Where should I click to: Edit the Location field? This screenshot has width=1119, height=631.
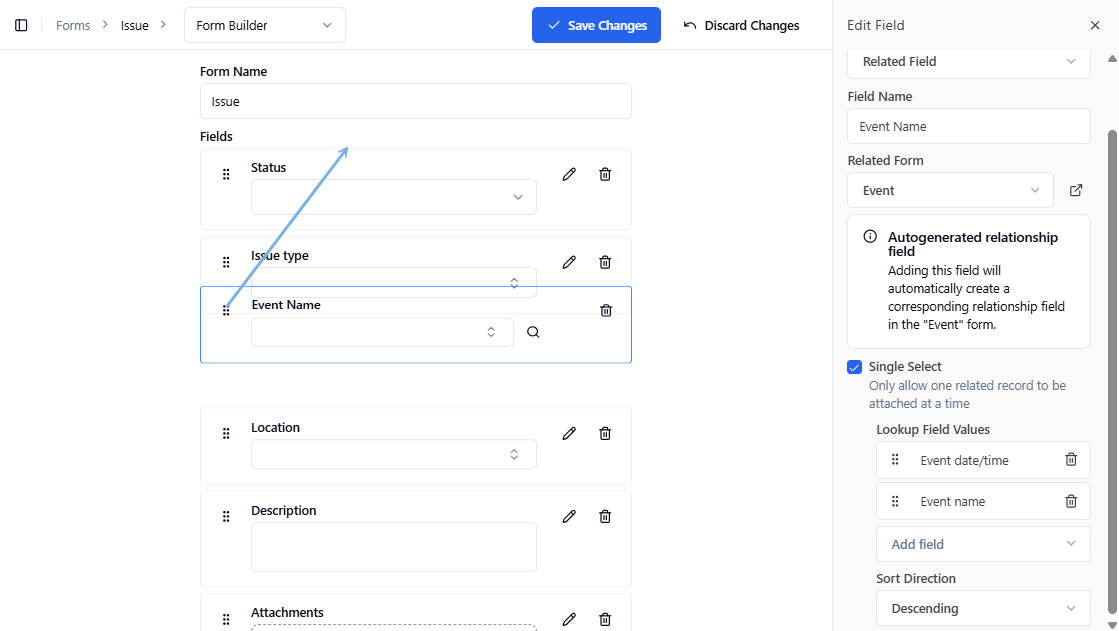point(569,433)
